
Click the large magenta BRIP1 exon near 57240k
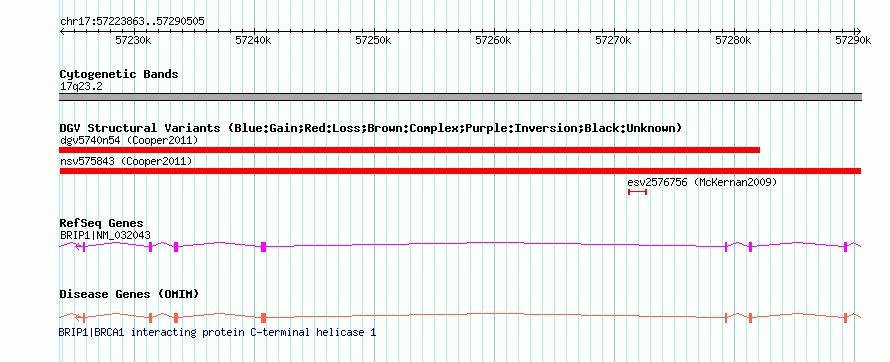[263, 246]
